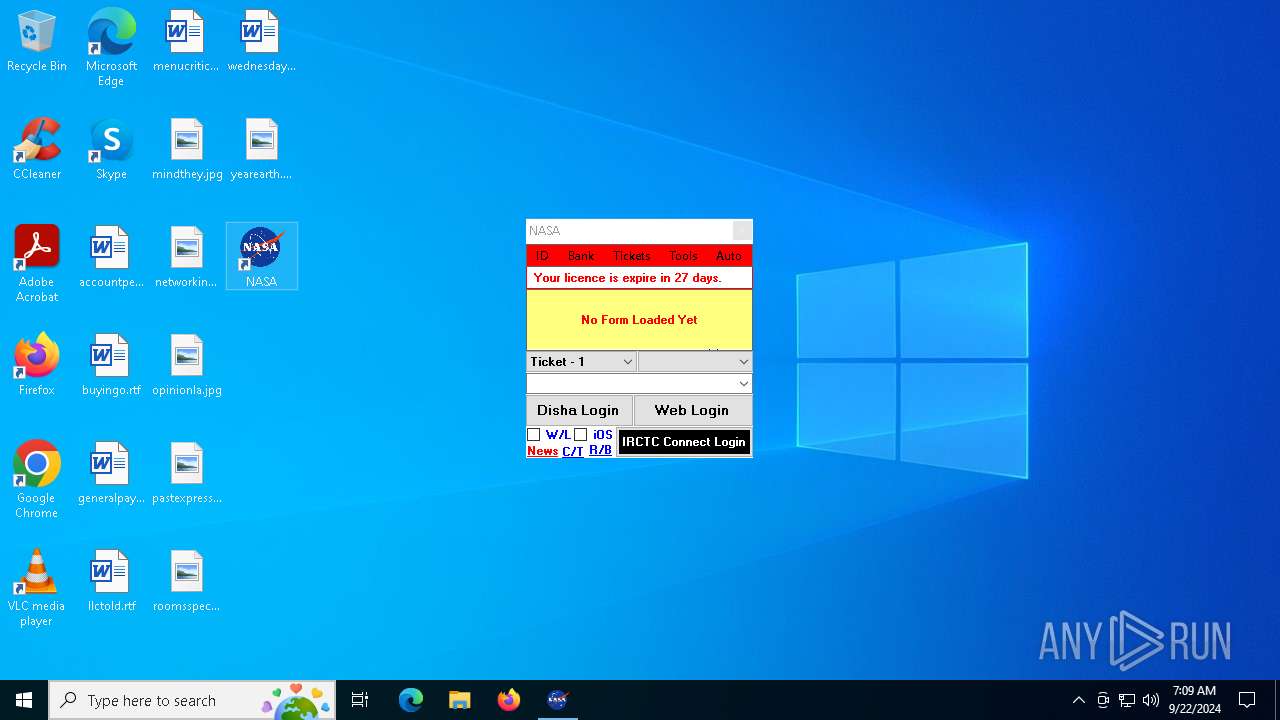
Task: Click the IRCTC Connect Login button
Action: click(x=684, y=442)
